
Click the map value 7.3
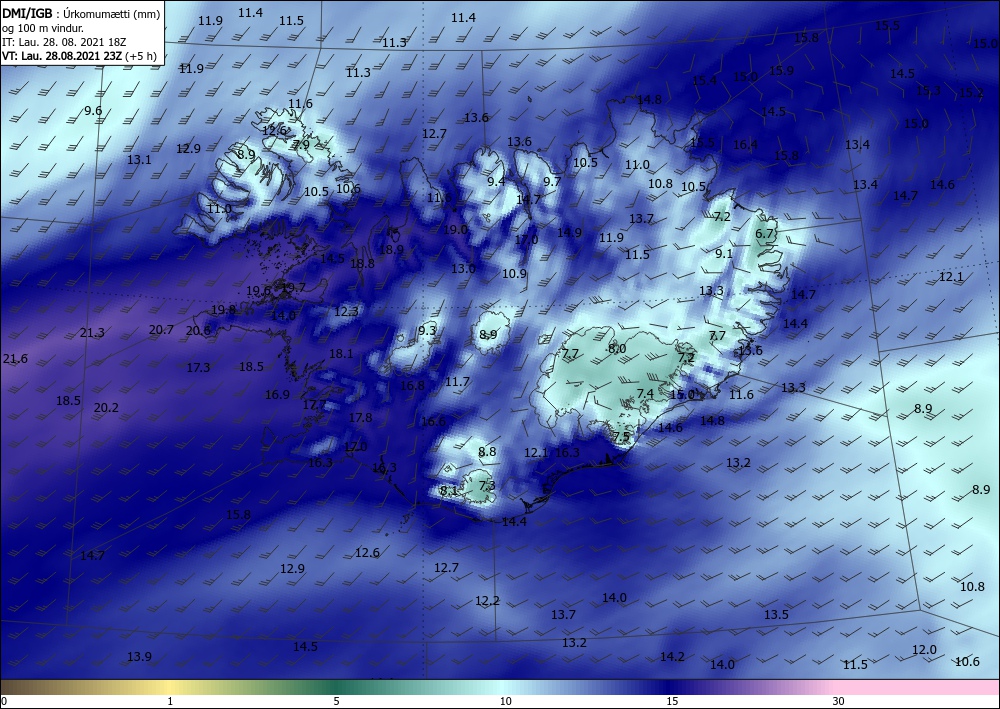pyautogui.click(x=487, y=485)
